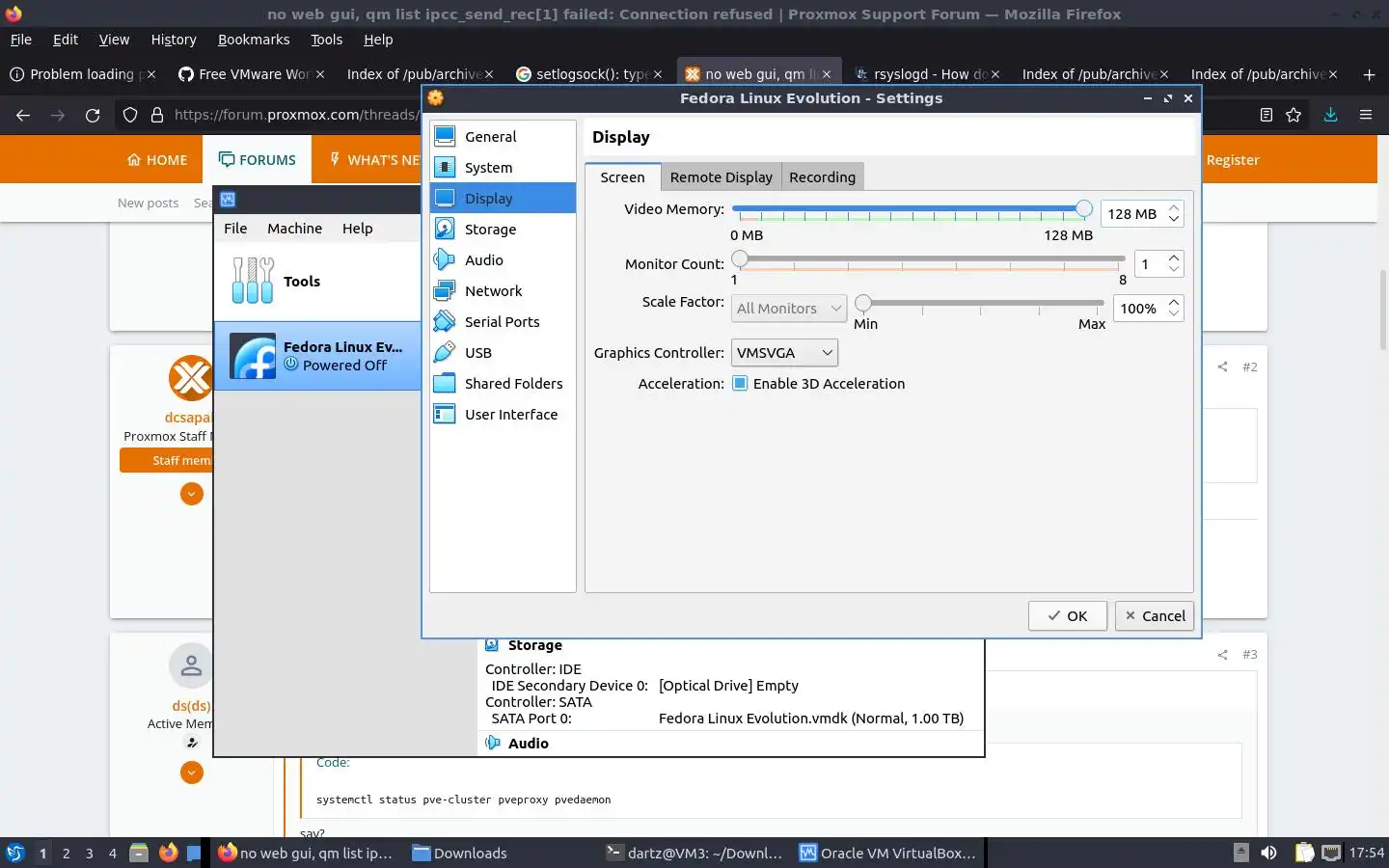Image resolution: width=1389 pixels, height=868 pixels.
Task: Expand dcsapak user details chevron
Action: tap(192, 494)
